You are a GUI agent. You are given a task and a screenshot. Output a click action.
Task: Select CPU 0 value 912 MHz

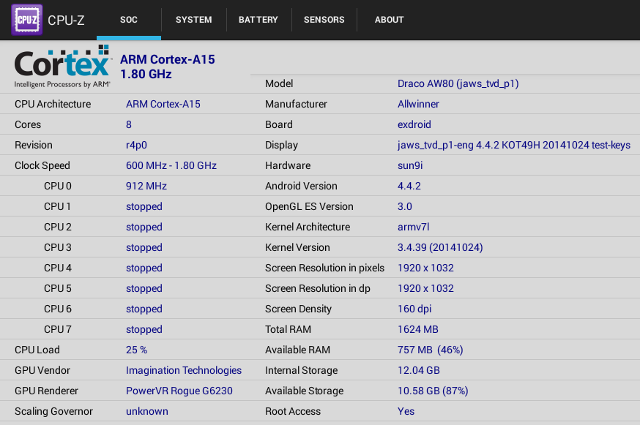pyautogui.click(x=146, y=186)
